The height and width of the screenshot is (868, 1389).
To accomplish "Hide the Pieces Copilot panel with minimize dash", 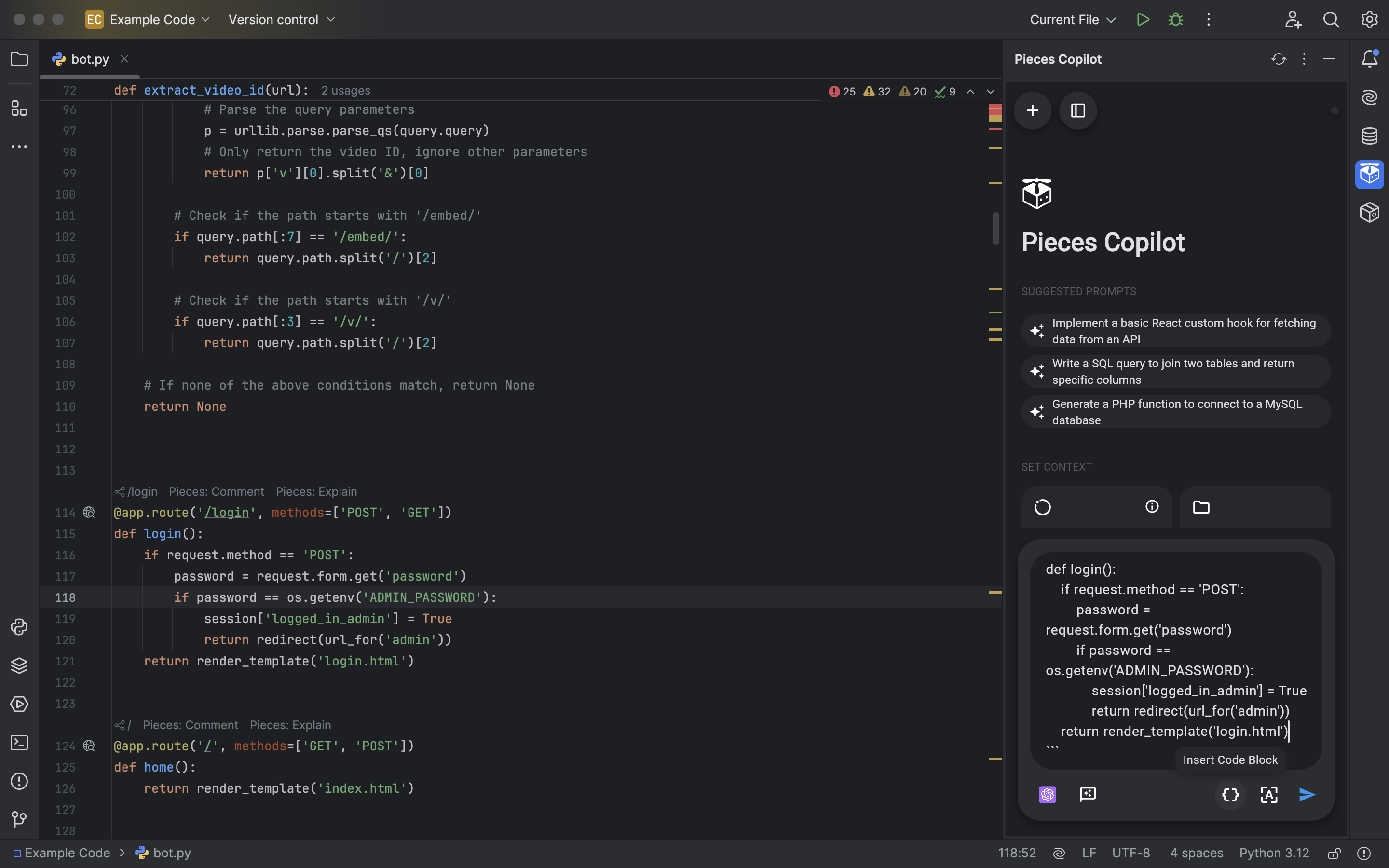I will 1329,59.
